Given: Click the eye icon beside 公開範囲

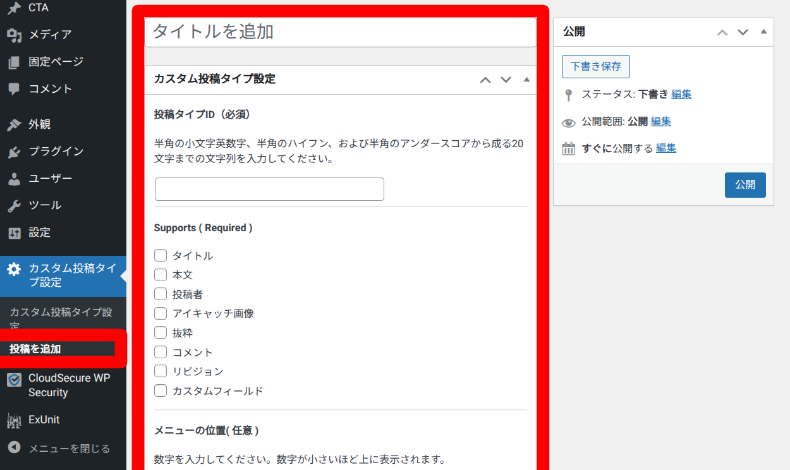Looking at the screenshot, I should tap(568, 122).
